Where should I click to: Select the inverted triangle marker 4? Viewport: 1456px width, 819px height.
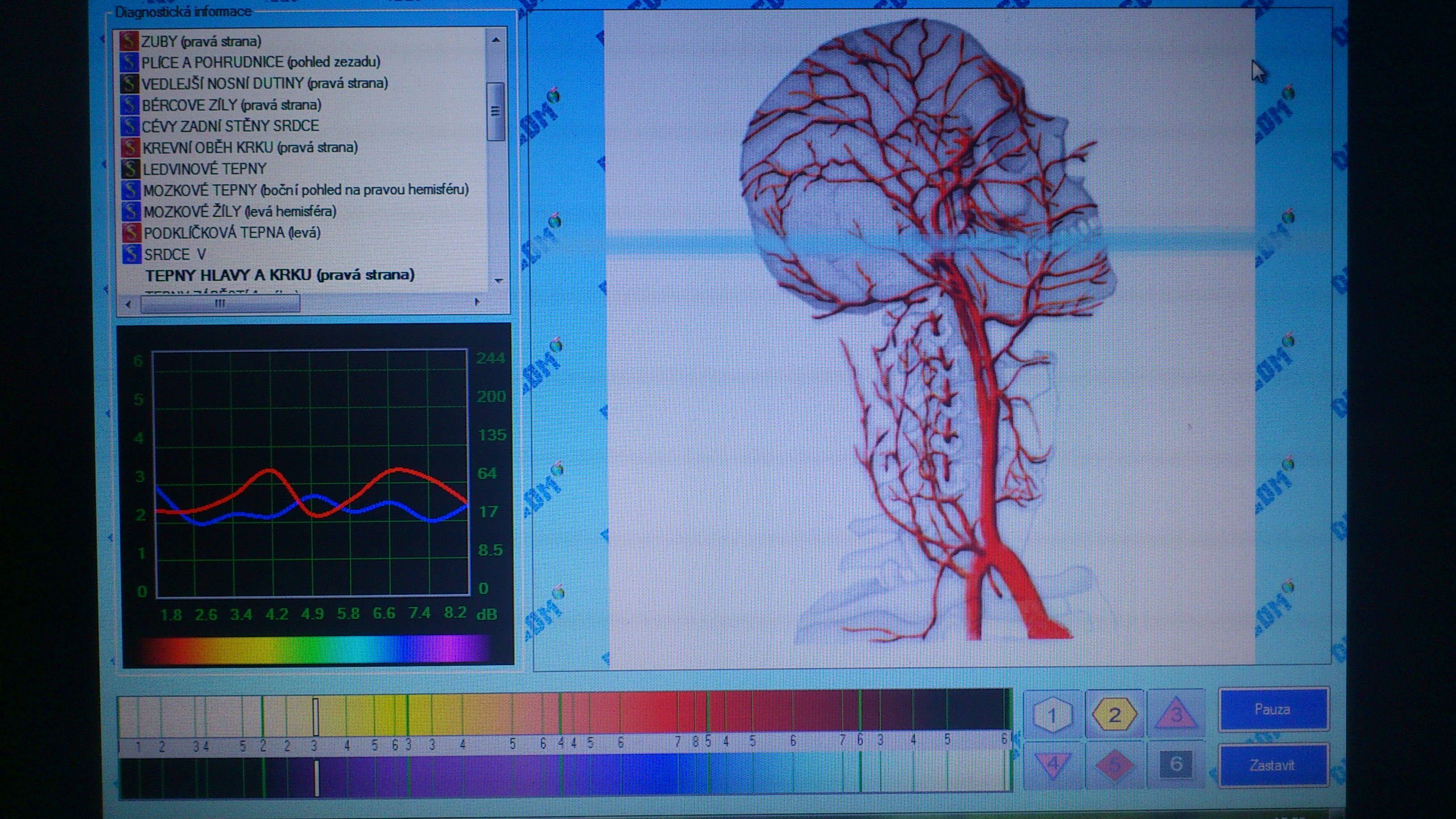1053,764
